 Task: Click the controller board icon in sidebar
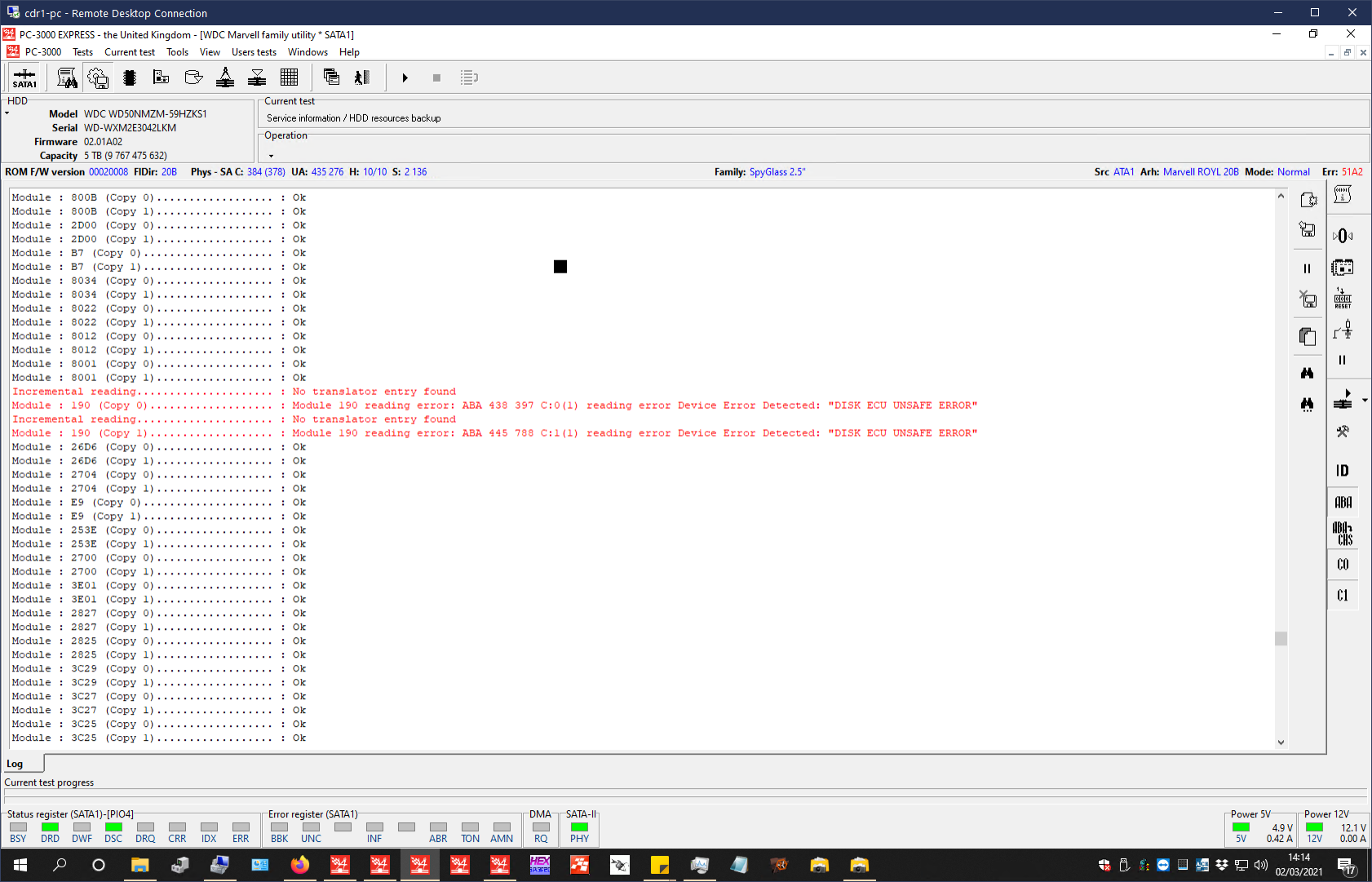pyautogui.click(x=1343, y=267)
